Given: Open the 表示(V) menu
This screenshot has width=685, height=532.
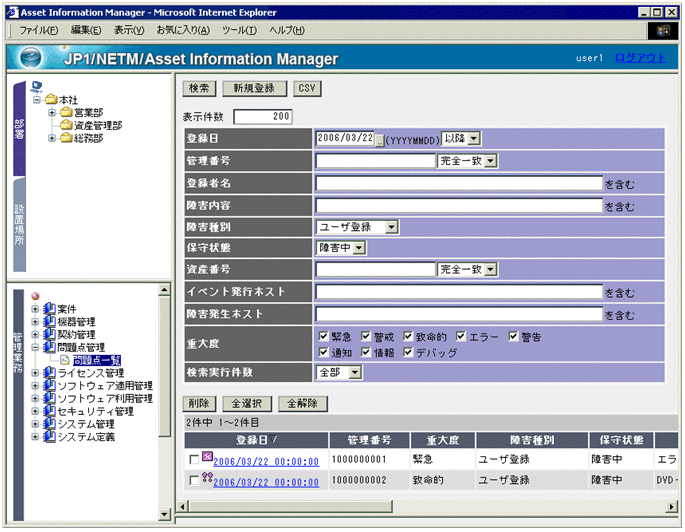Looking at the screenshot, I should tap(128, 30).
